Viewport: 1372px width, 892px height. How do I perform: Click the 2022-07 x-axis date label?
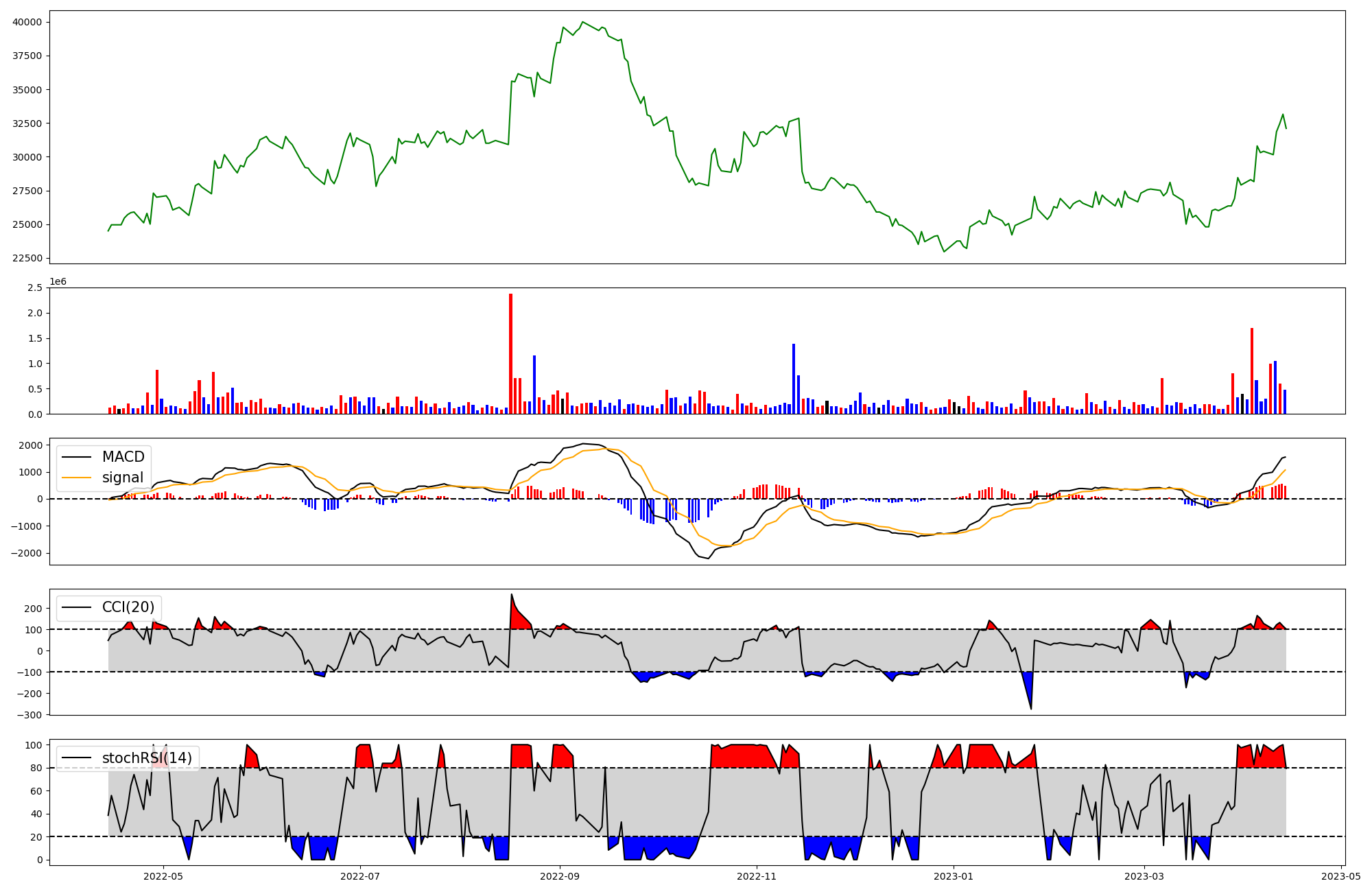360,876
